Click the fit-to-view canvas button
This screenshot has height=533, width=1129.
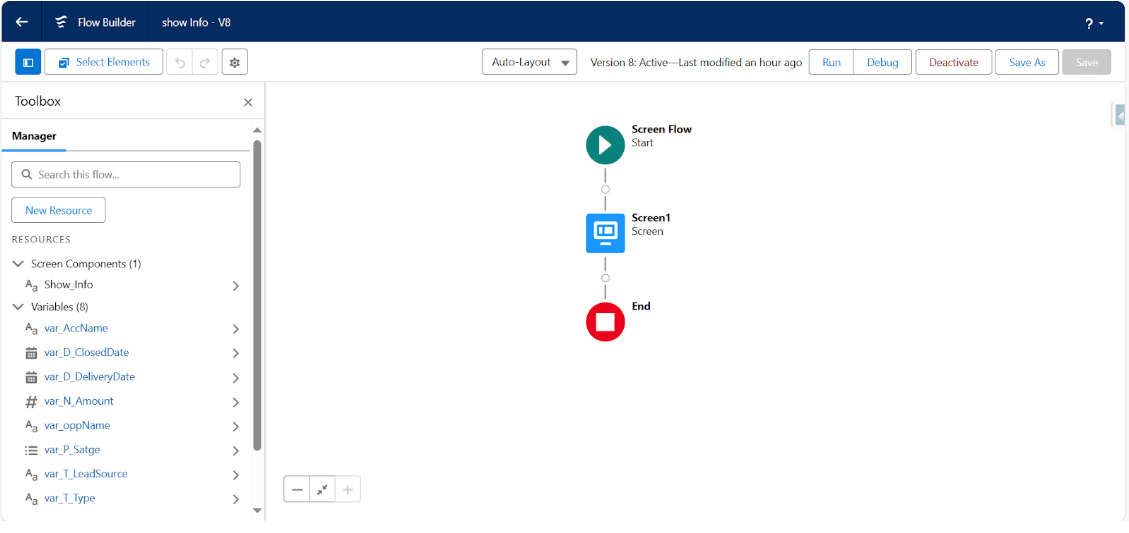(322, 489)
